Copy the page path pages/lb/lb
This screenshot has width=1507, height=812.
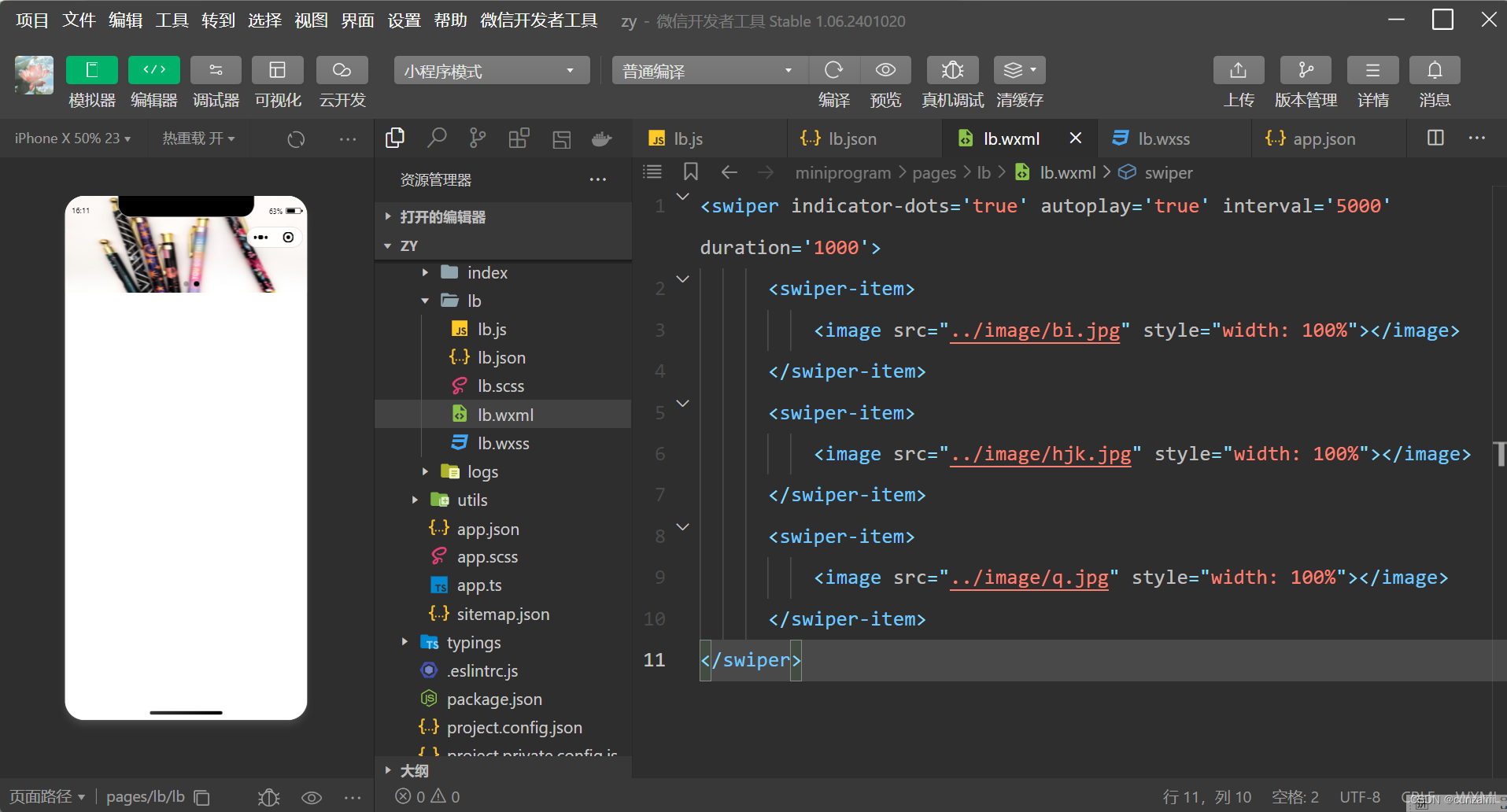point(202,798)
